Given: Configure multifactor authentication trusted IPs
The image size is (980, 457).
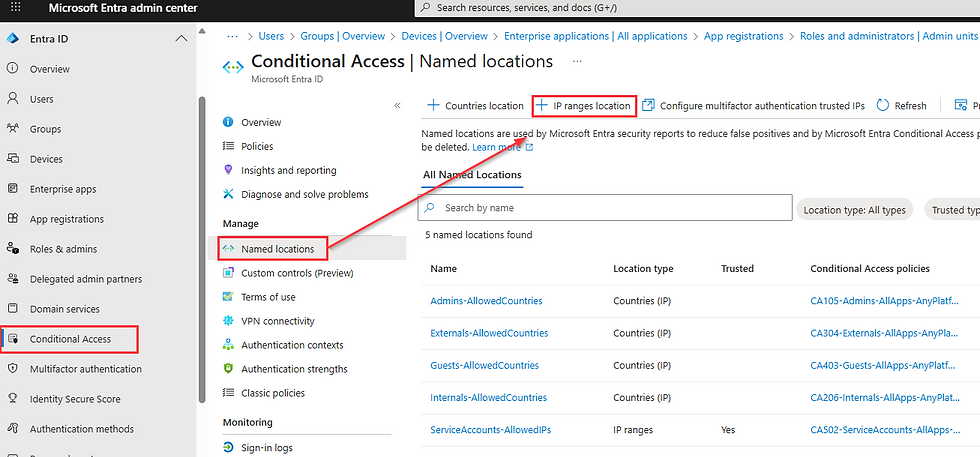Looking at the screenshot, I should (x=753, y=106).
